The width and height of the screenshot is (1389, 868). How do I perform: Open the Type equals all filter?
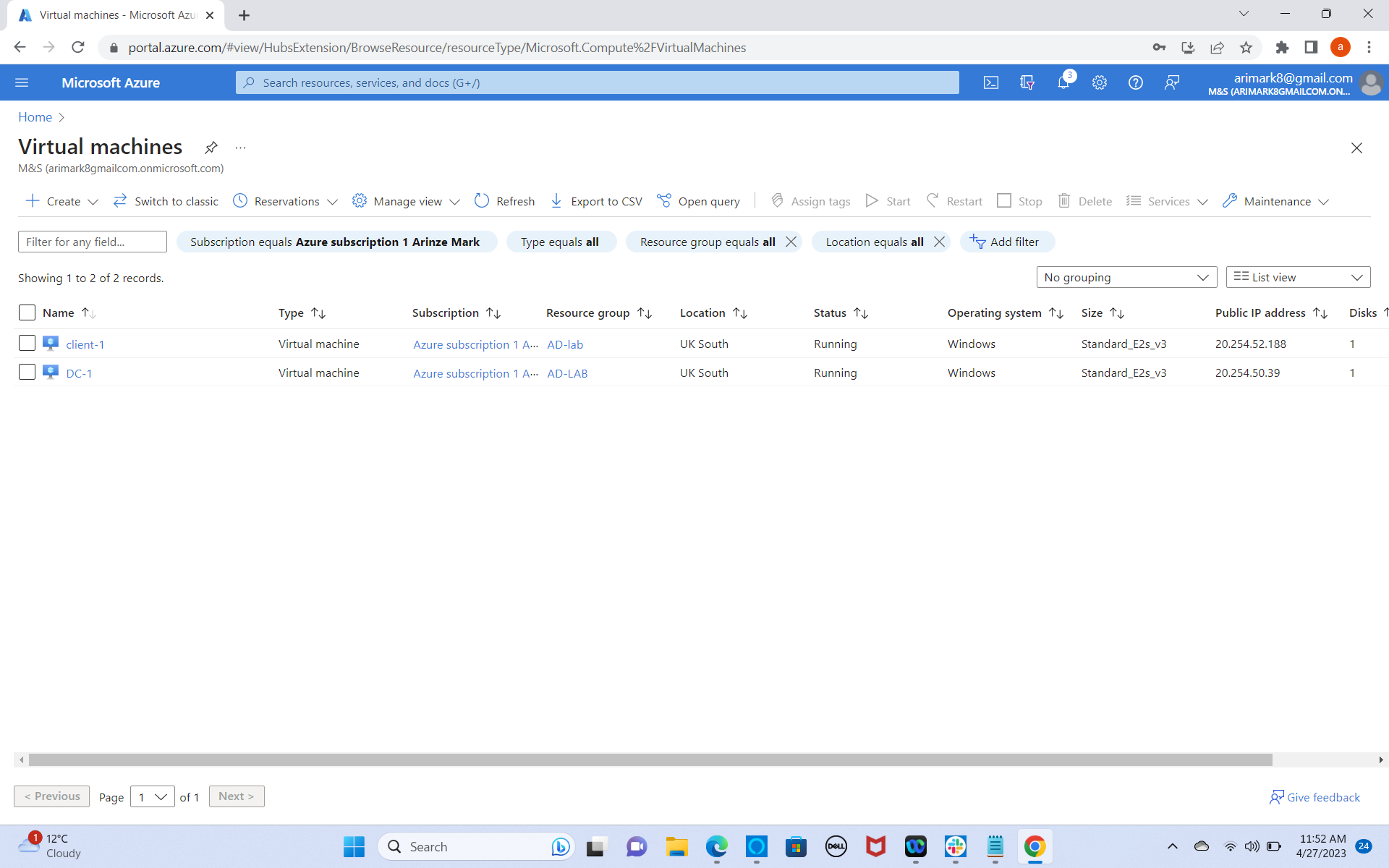[x=561, y=242]
